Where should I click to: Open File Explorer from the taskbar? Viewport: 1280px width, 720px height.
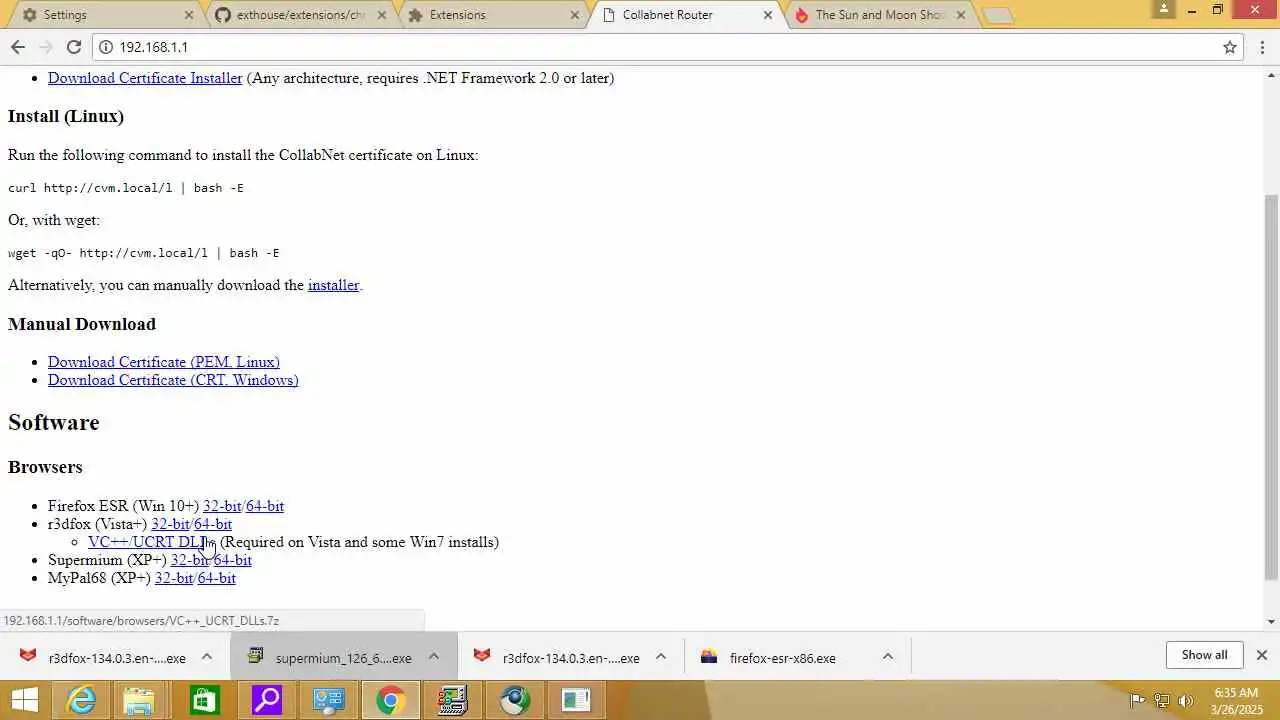(x=141, y=700)
